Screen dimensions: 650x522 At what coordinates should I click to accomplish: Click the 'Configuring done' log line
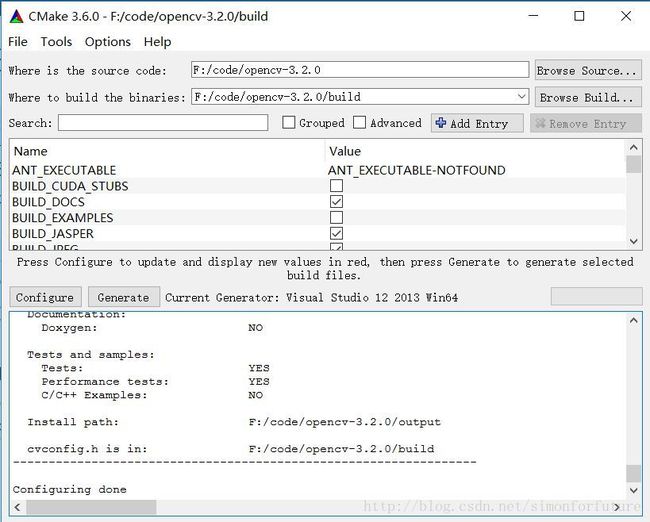coord(70,489)
